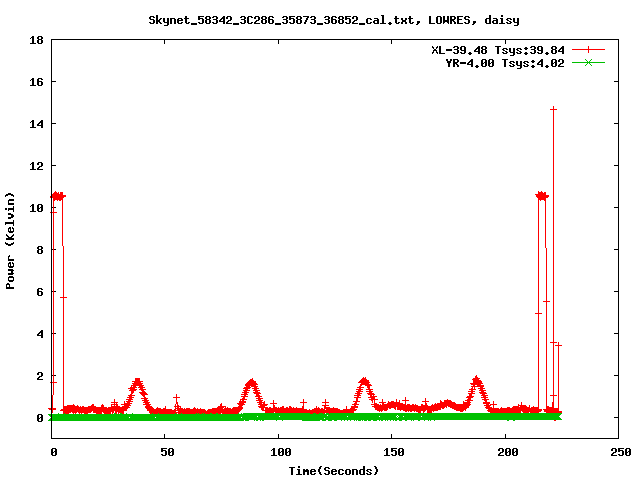Click the Time(Seconds) x-axis label
The image size is (640, 480).
334,471
